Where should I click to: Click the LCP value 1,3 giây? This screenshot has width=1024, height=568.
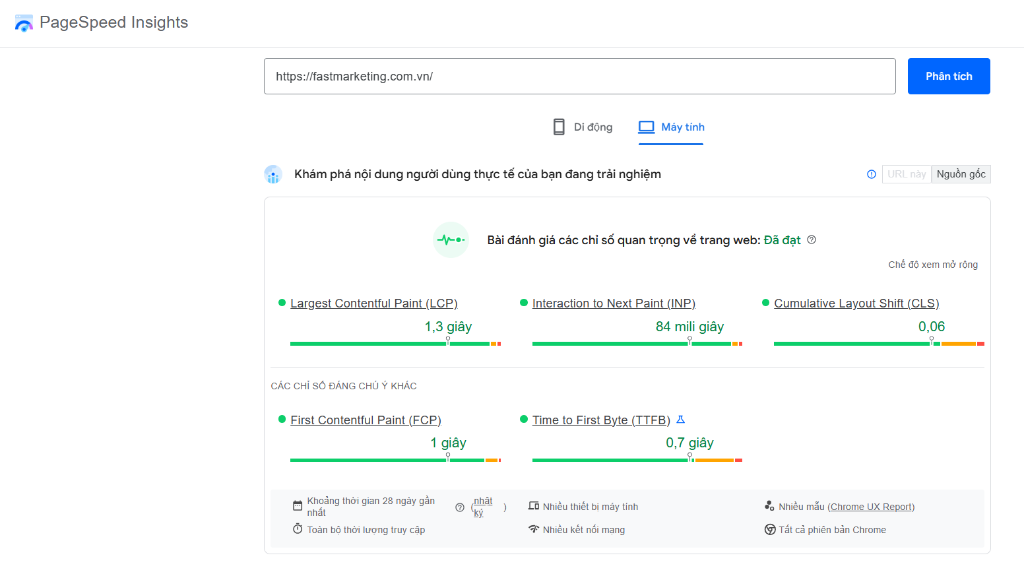pos(448,326)
